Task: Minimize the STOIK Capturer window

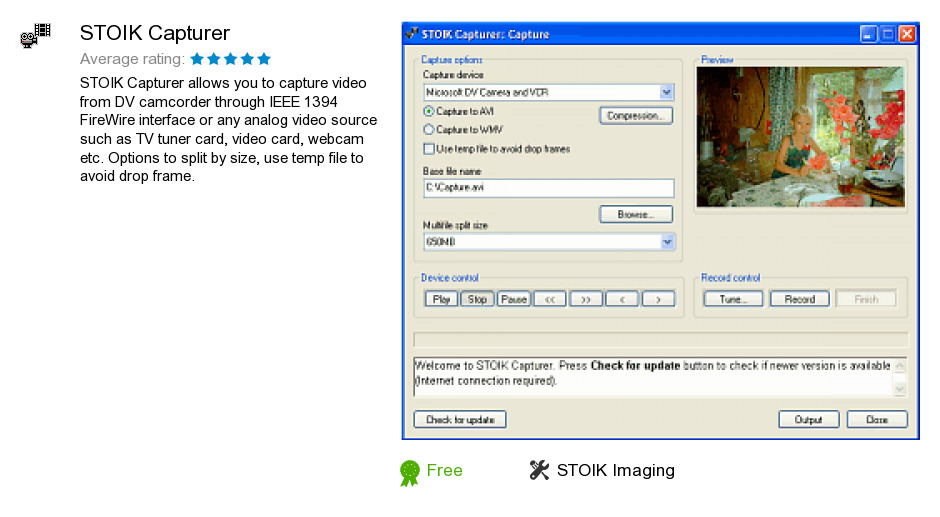Action: click(868, 34)
